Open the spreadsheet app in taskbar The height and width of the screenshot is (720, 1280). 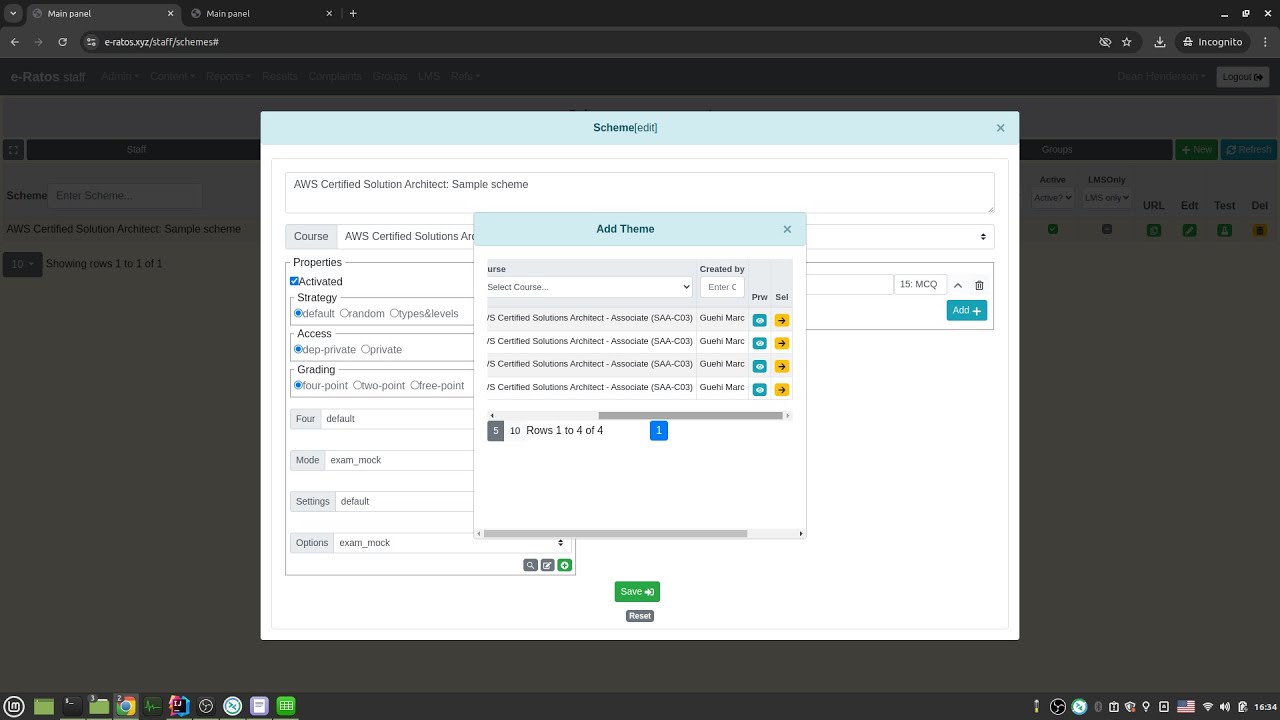(286, 706)
